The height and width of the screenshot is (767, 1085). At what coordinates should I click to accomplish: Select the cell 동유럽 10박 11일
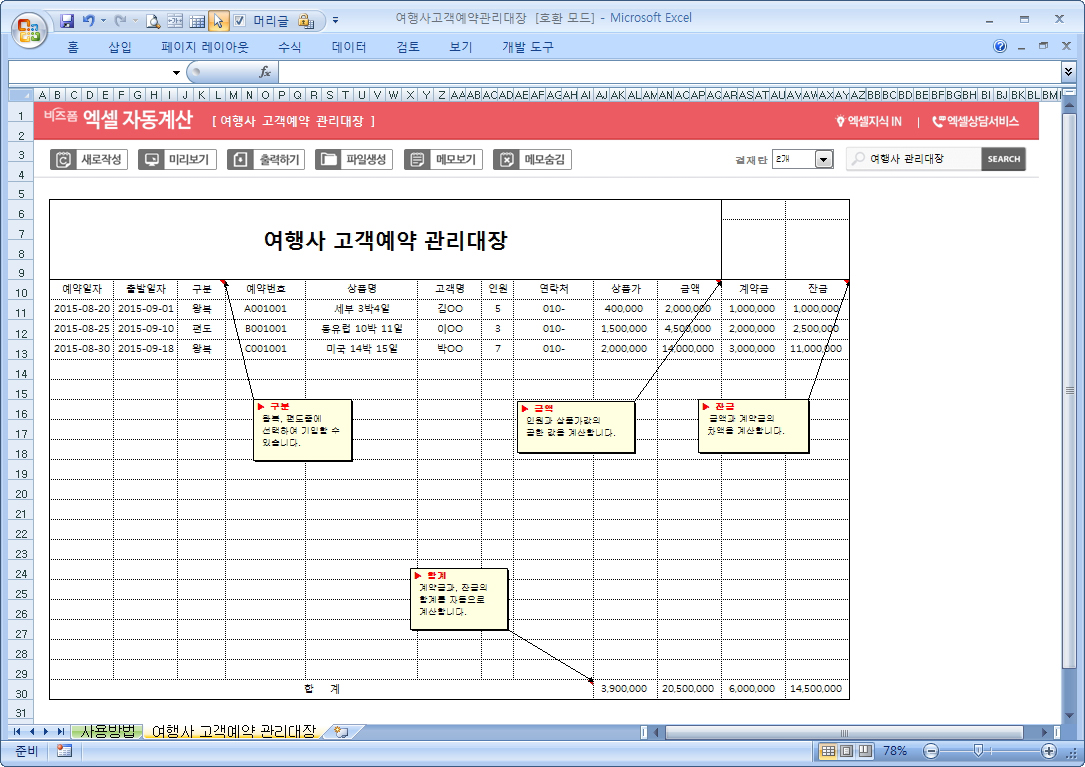click(x=361, y=329)
